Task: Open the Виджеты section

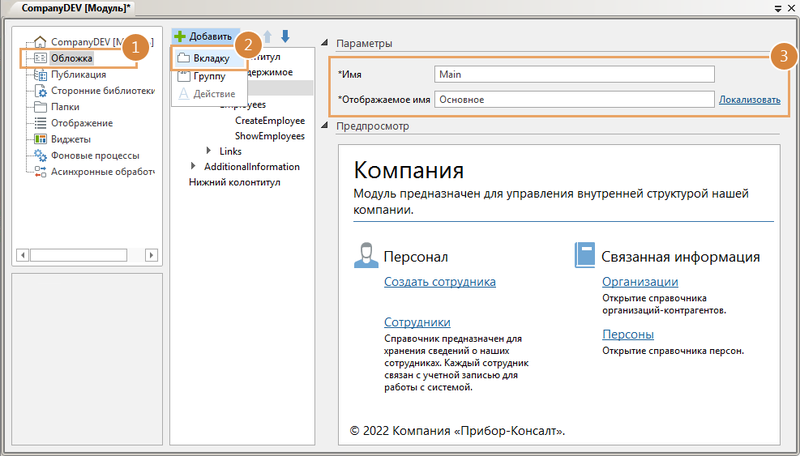Action: tap(70, 139)
